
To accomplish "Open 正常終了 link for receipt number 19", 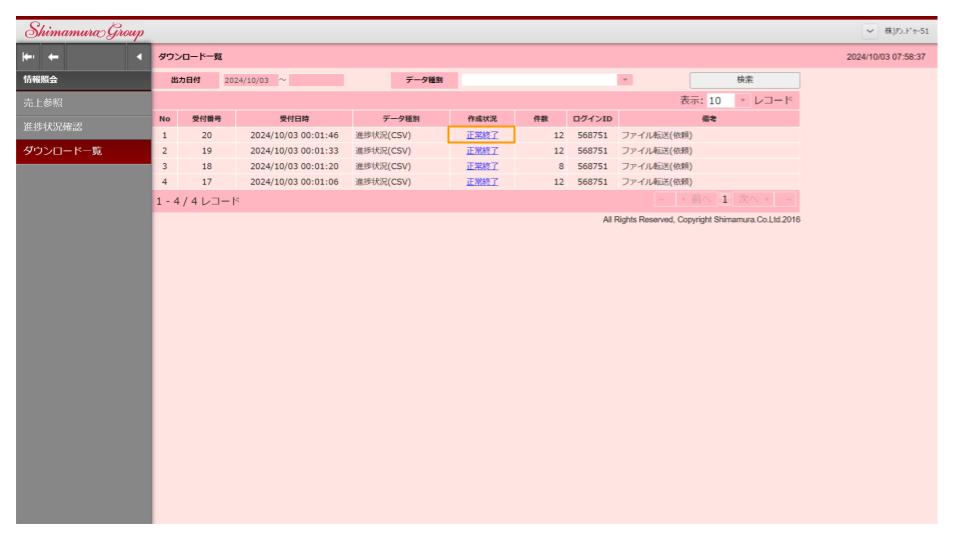I will click(482, 151).
